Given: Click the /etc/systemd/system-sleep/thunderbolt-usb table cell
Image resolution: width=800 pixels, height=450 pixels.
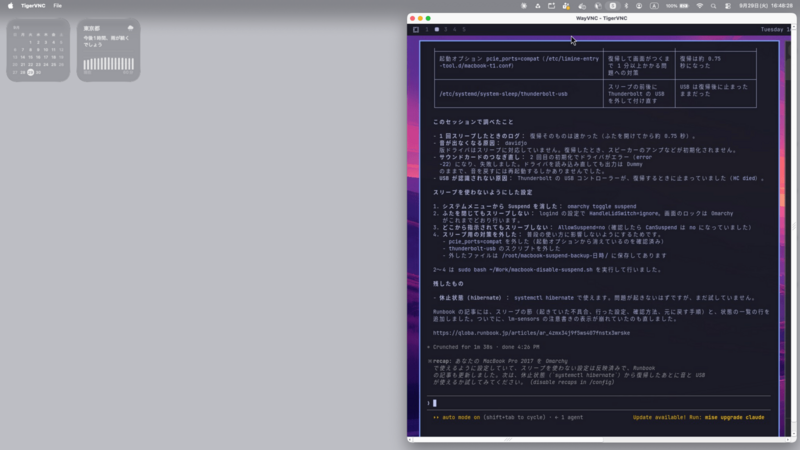Looking at the screenshot, I should click(x=518, y=93).
